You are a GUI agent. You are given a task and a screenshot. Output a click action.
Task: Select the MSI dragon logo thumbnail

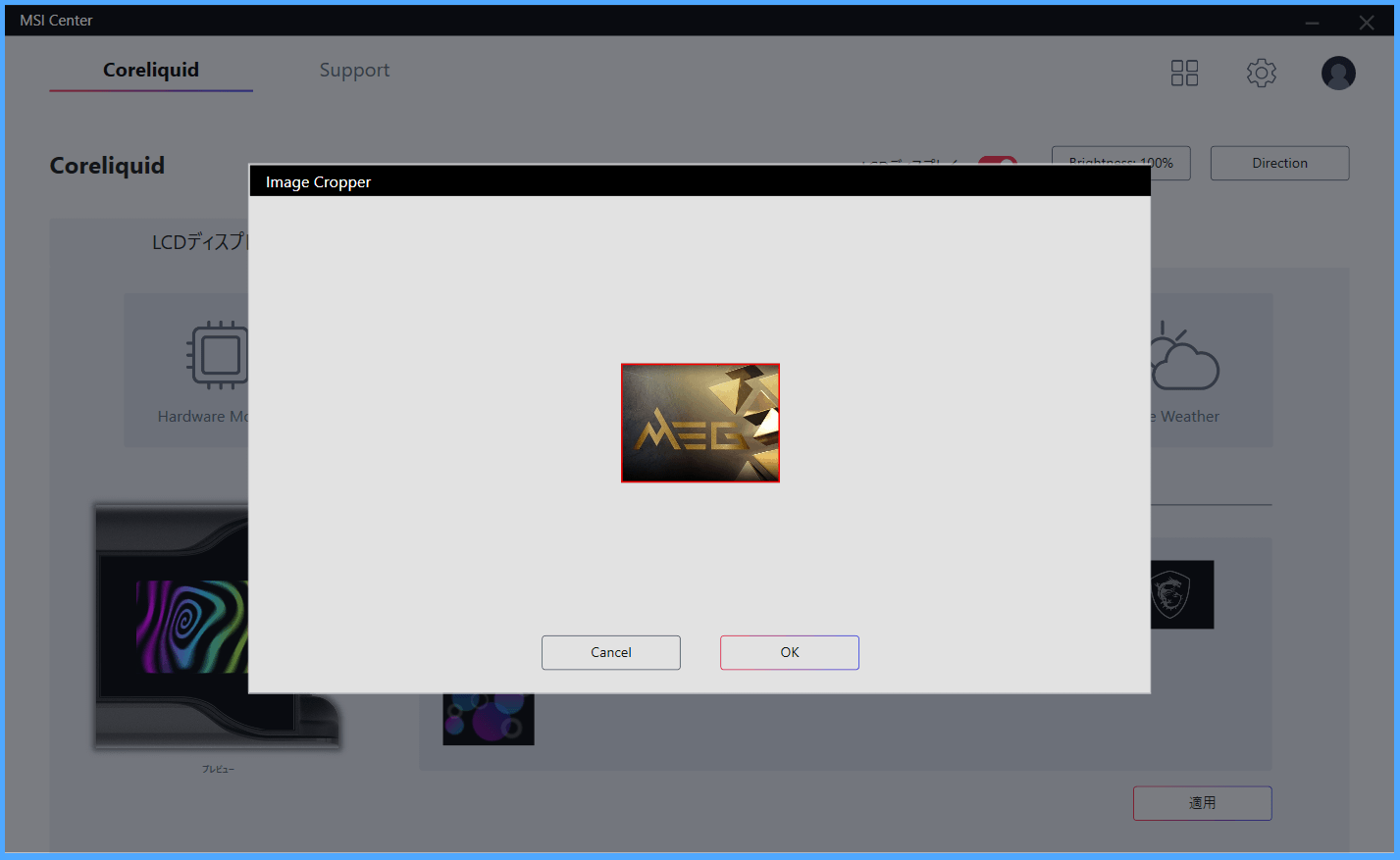(1182, 594)
